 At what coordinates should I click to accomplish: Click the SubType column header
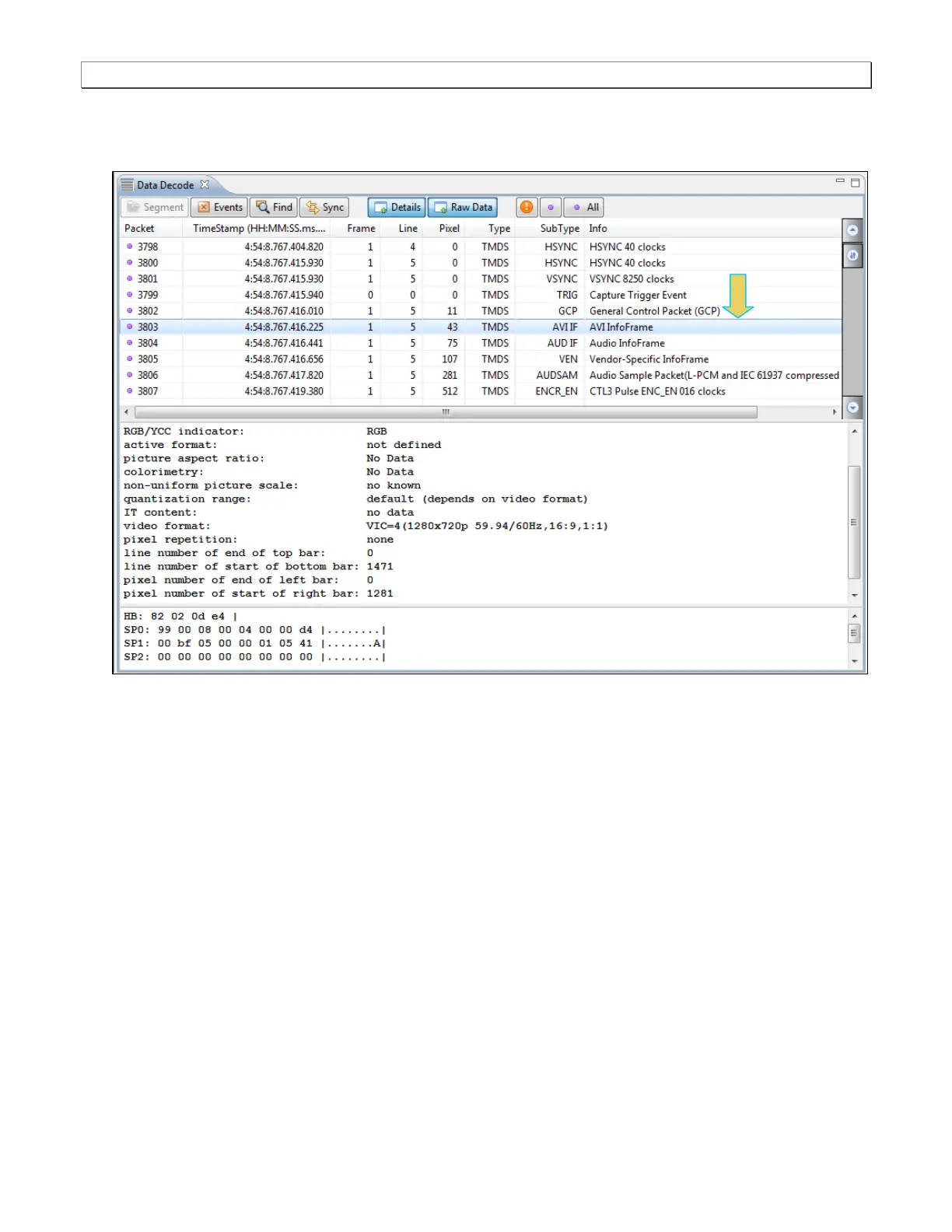tap(549, 229)
